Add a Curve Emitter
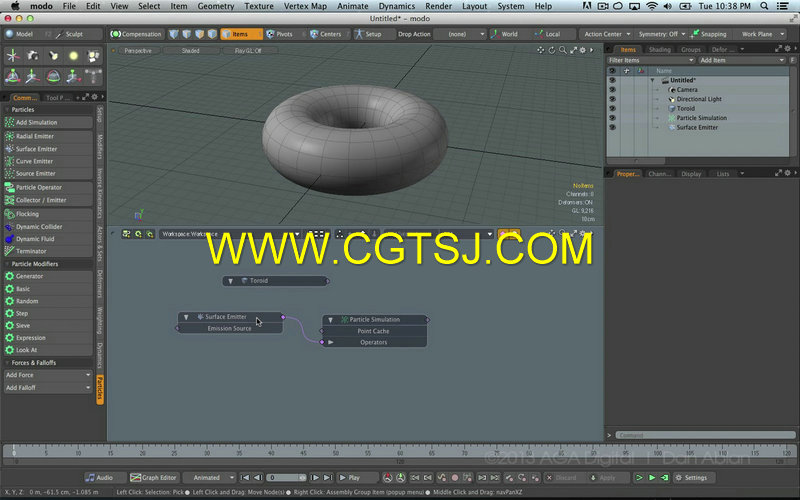 48,161
